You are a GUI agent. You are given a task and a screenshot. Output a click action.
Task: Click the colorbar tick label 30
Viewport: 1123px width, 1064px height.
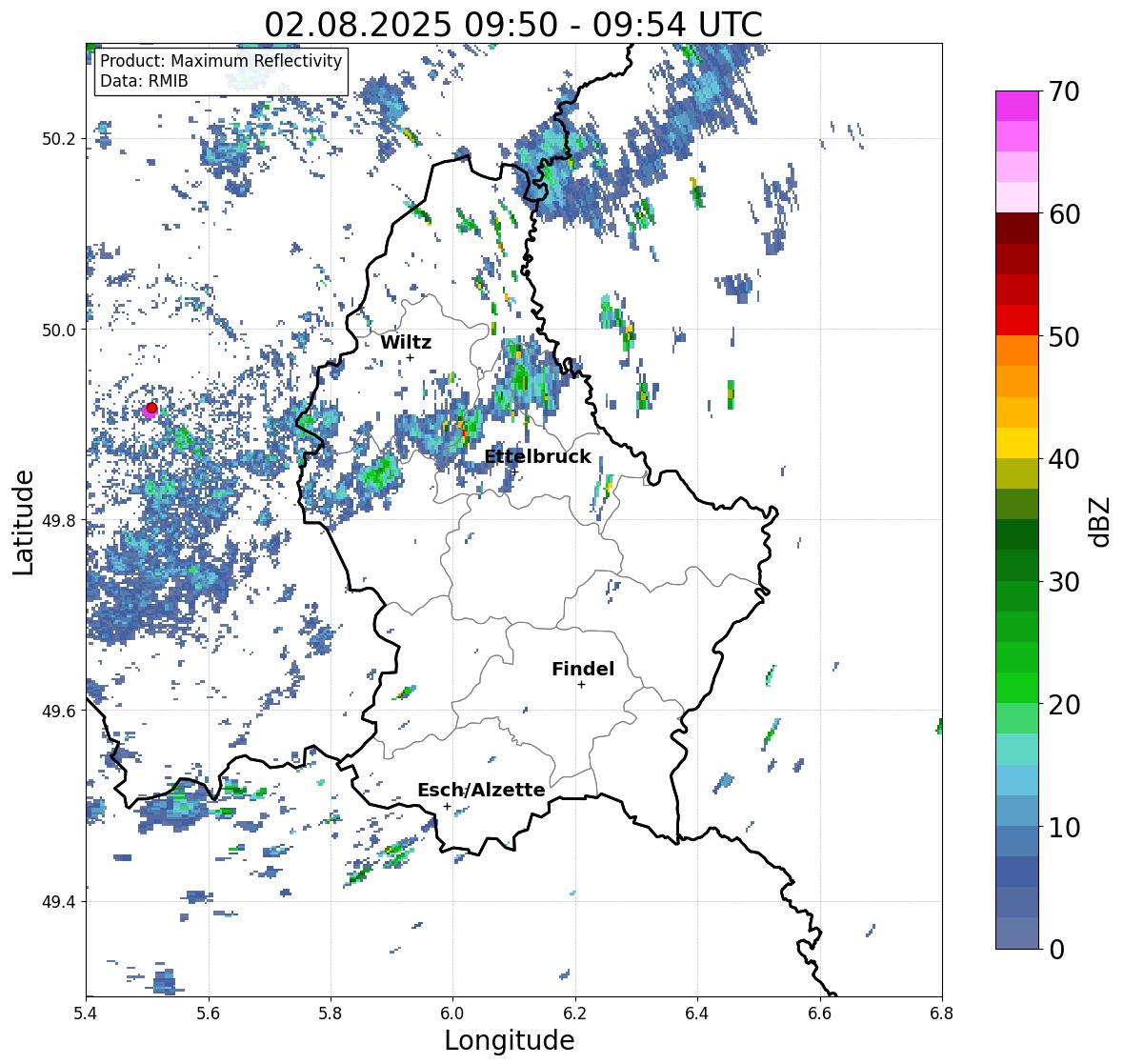point(1064,582)
